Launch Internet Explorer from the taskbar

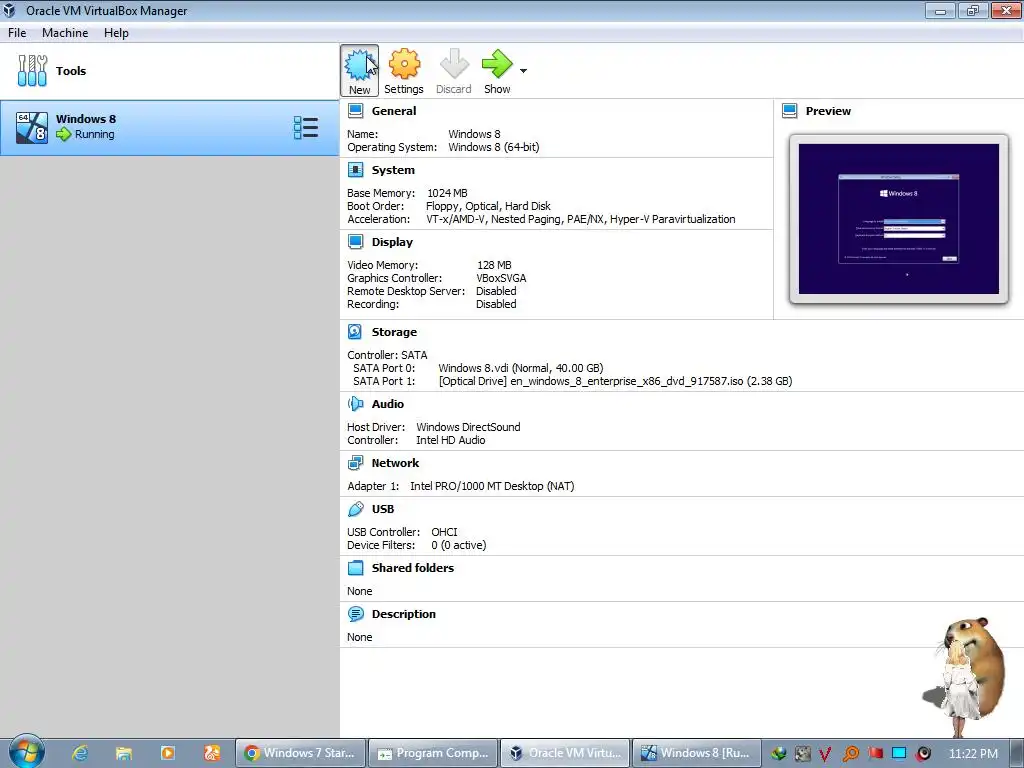pos(80,753)
